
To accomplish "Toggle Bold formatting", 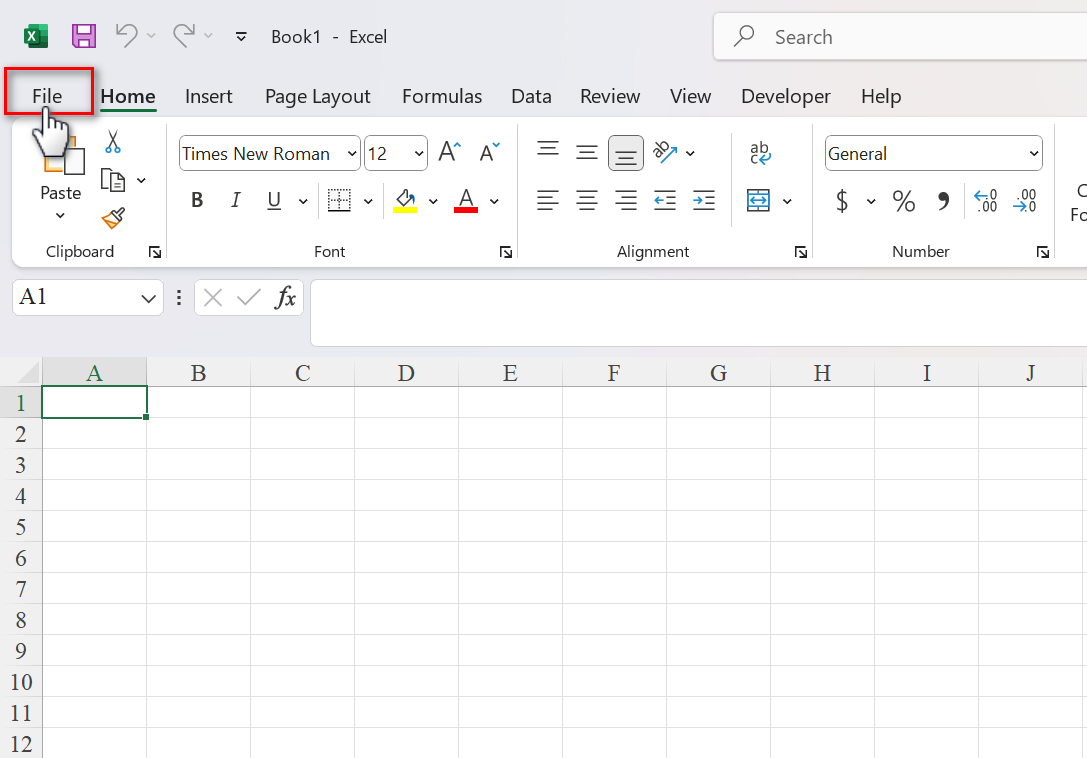I will click(197, 201).
